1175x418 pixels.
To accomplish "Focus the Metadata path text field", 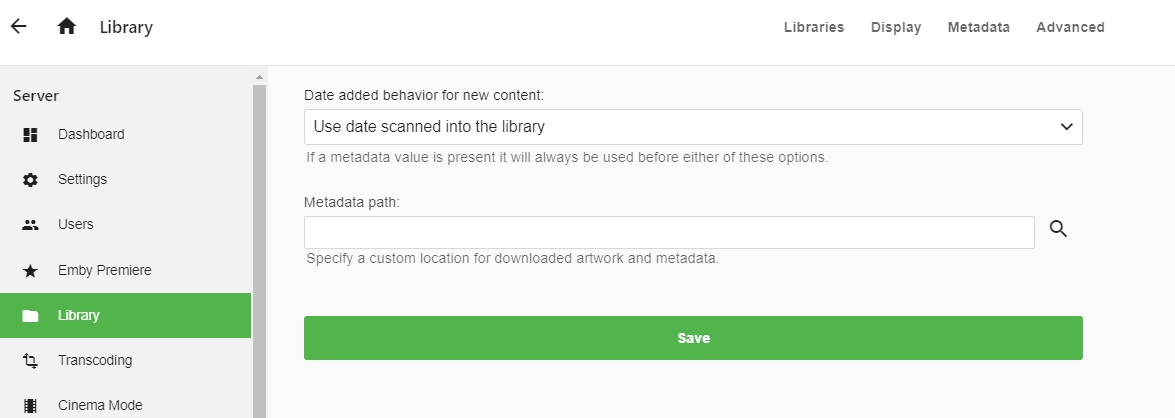I will pyautogui.click(x=669, y=233).
